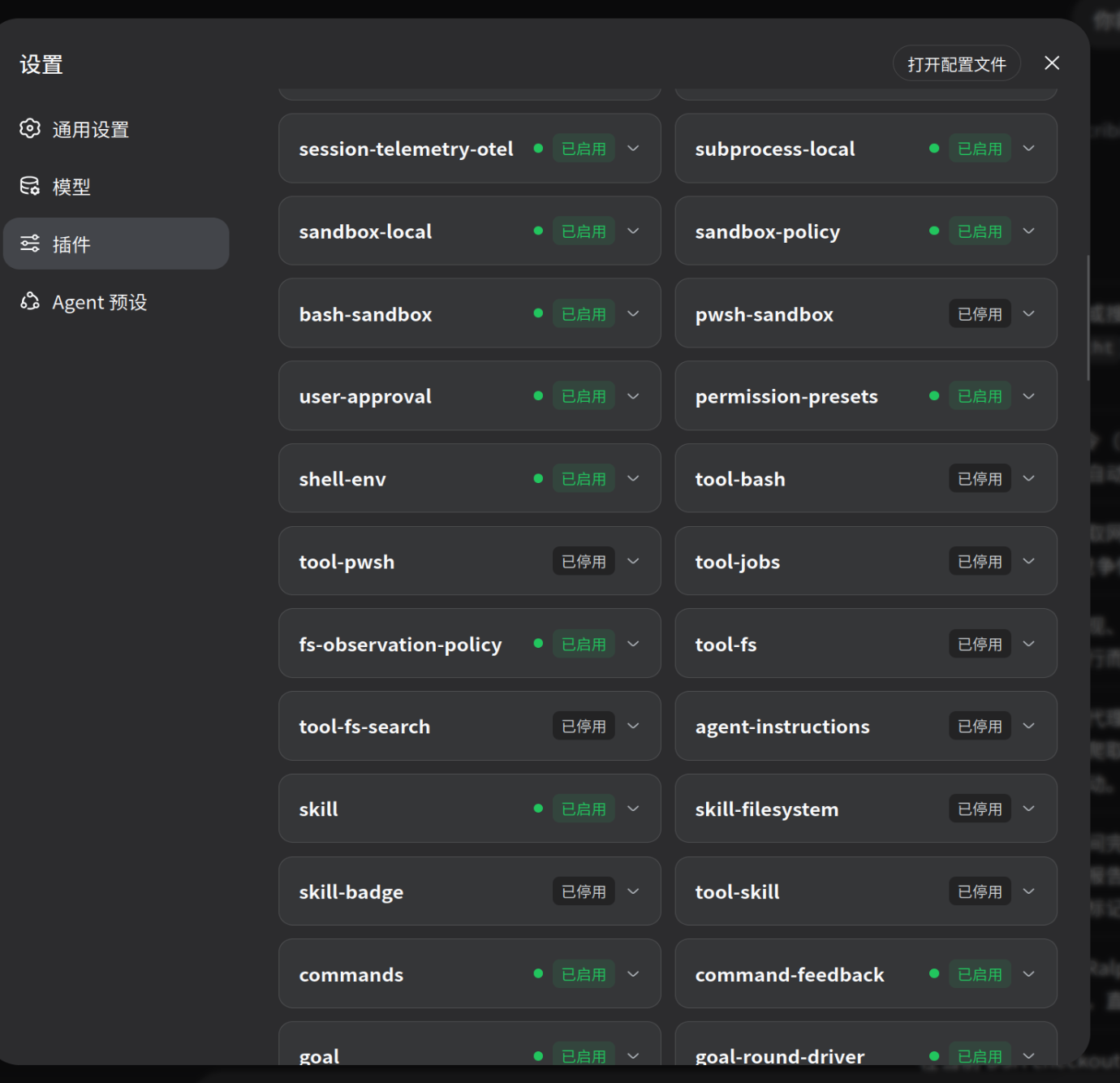Toggle 已停用 badge for tool-bash

980,479
